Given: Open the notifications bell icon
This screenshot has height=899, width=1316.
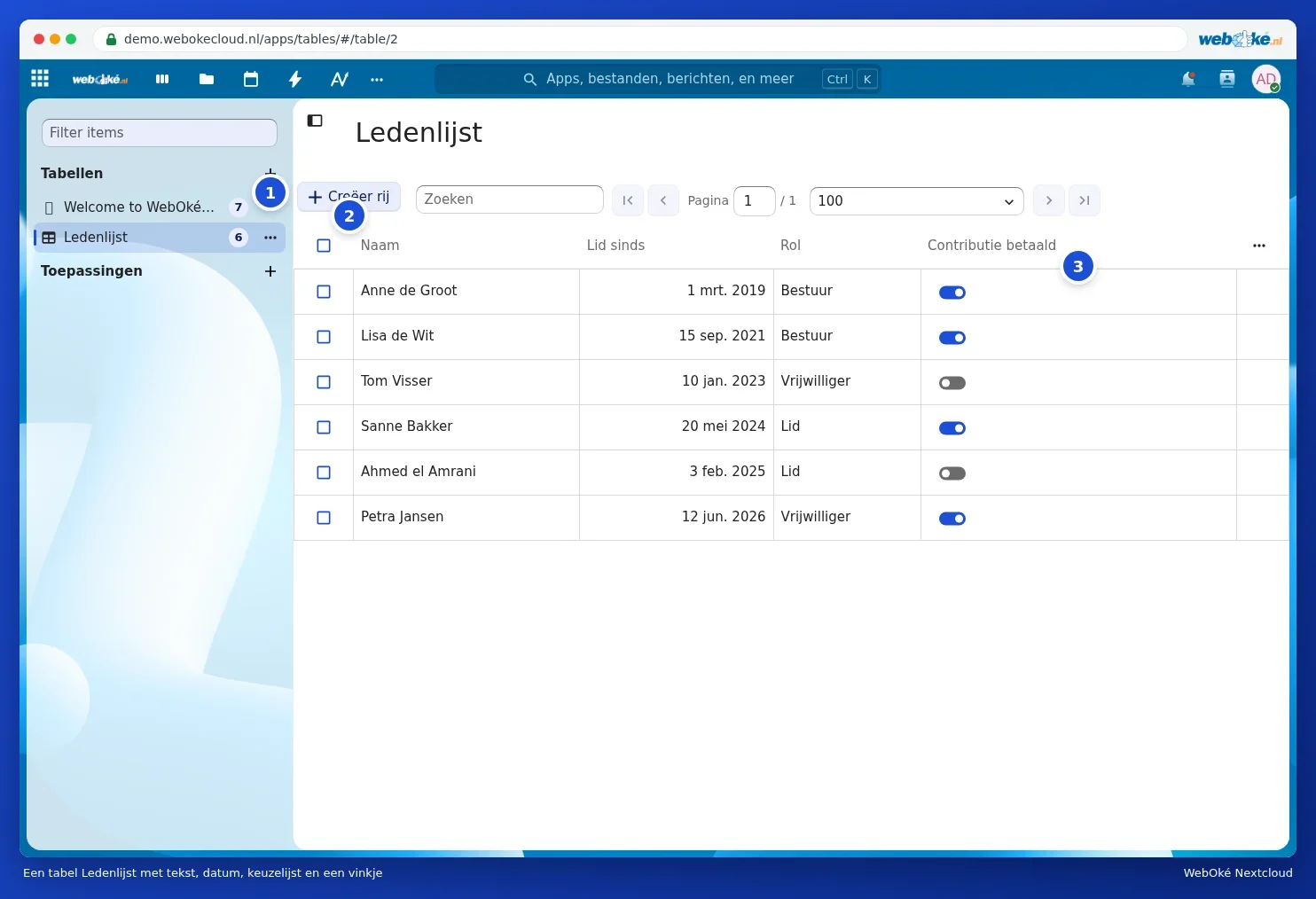Looking at the screenshot, I should point(1188,79).
